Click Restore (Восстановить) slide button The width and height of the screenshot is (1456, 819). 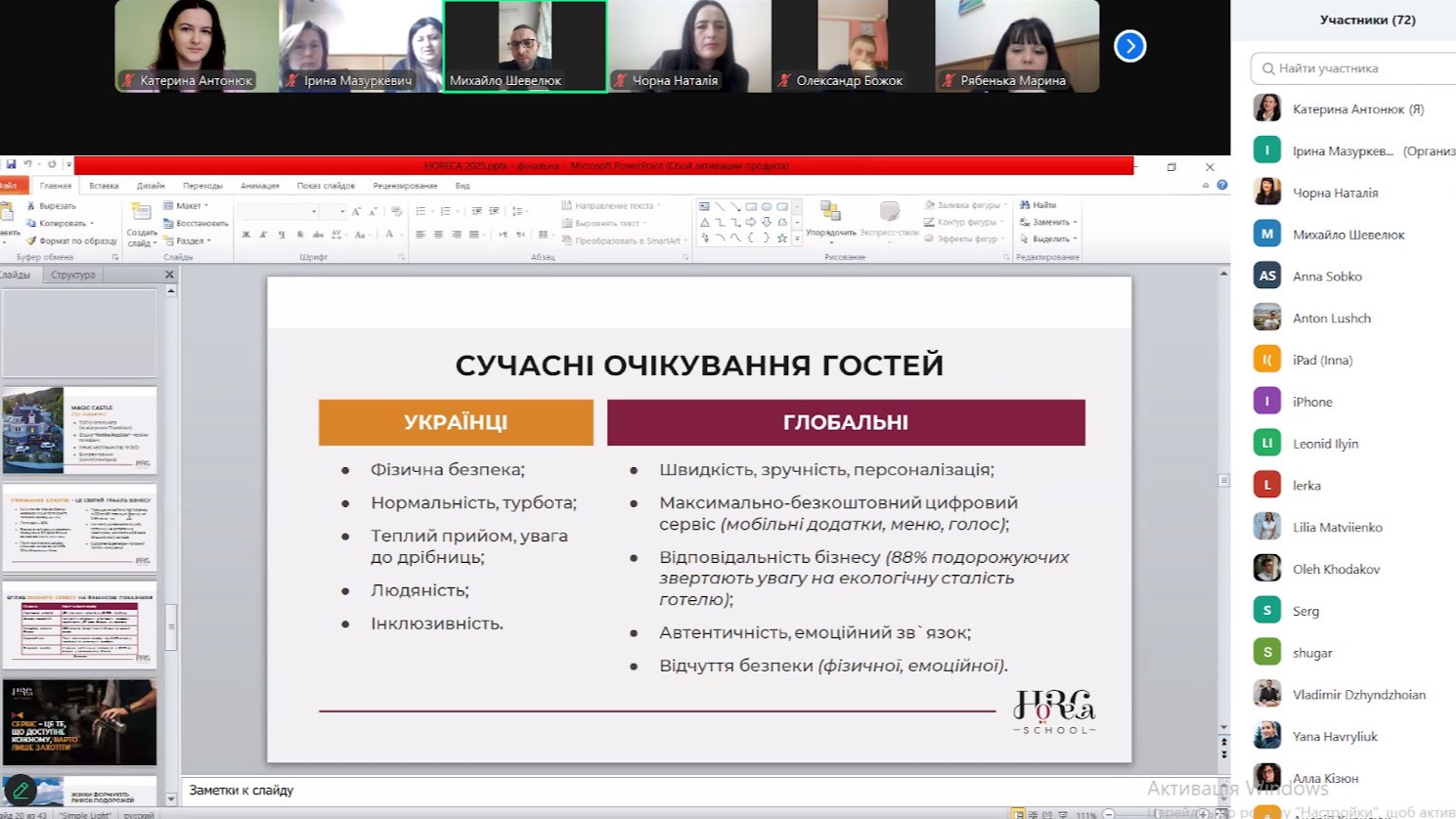click(196, 223)
